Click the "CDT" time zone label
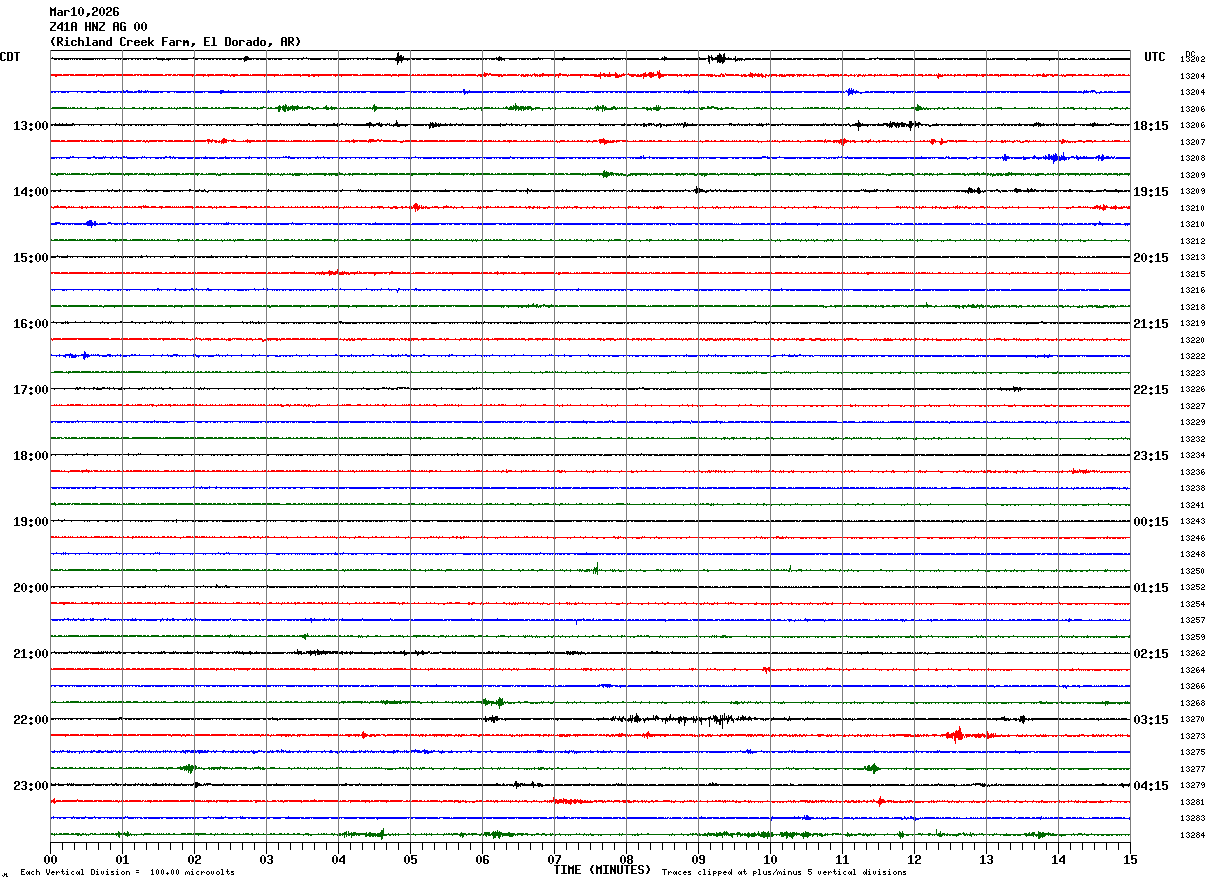The width and height of the screenshot is (1210, 886). pos(10,57)
